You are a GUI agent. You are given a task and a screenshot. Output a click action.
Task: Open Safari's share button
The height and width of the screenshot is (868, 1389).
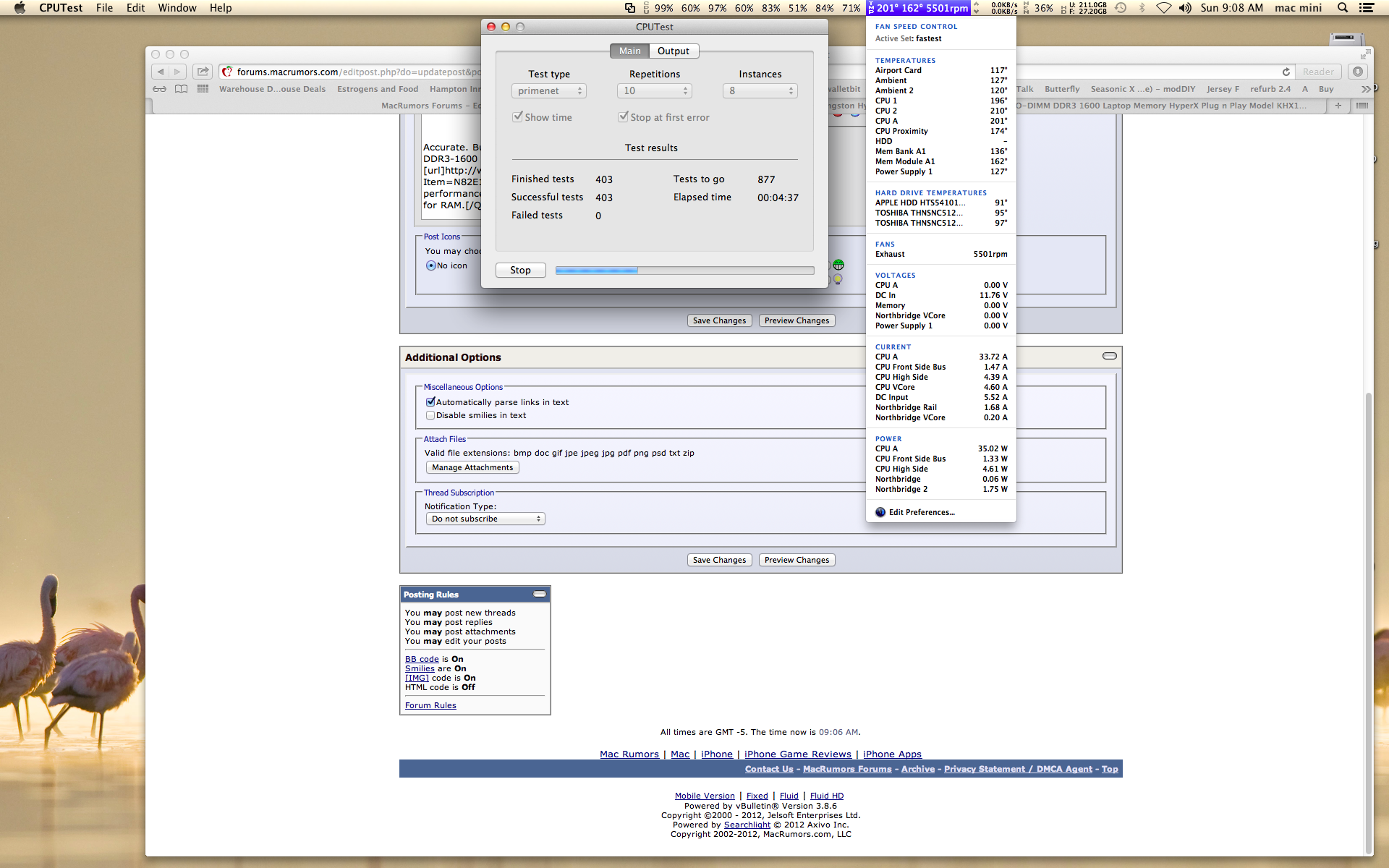click(203, 72)
